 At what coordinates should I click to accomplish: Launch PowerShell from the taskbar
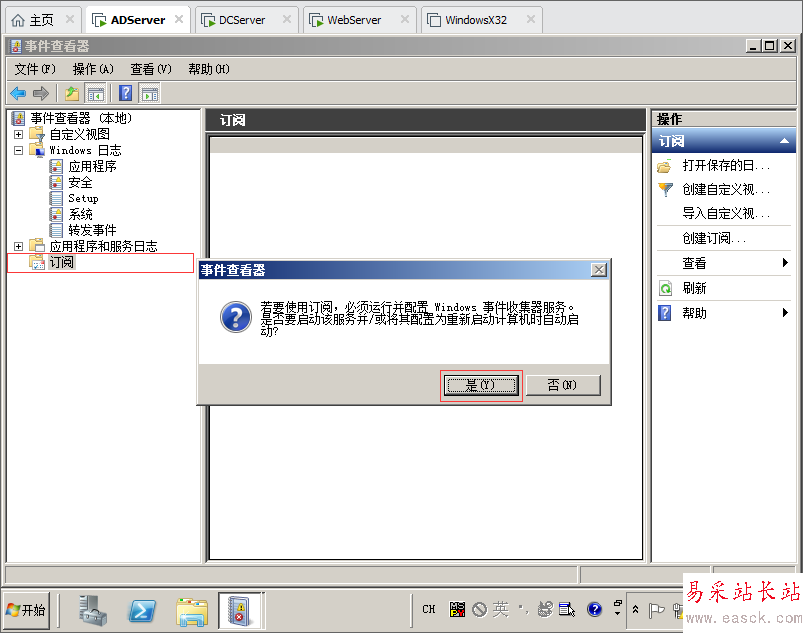coord(142,610)
